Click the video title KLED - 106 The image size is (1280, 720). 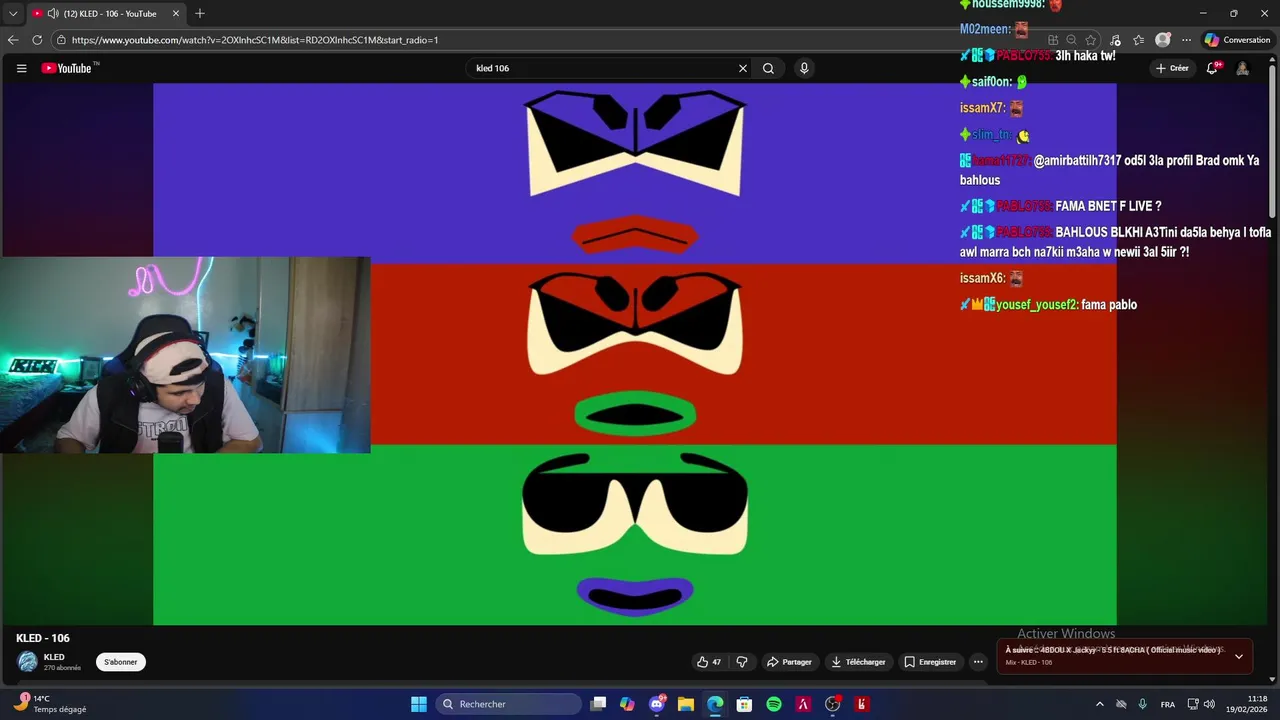pos(43,638)
